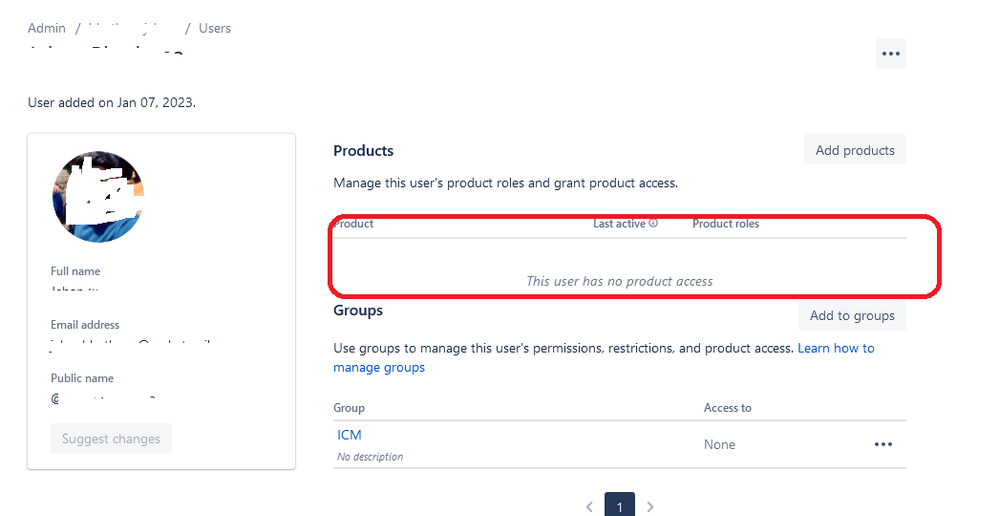
Task: Click the Email address label
Action: [85, 325]
